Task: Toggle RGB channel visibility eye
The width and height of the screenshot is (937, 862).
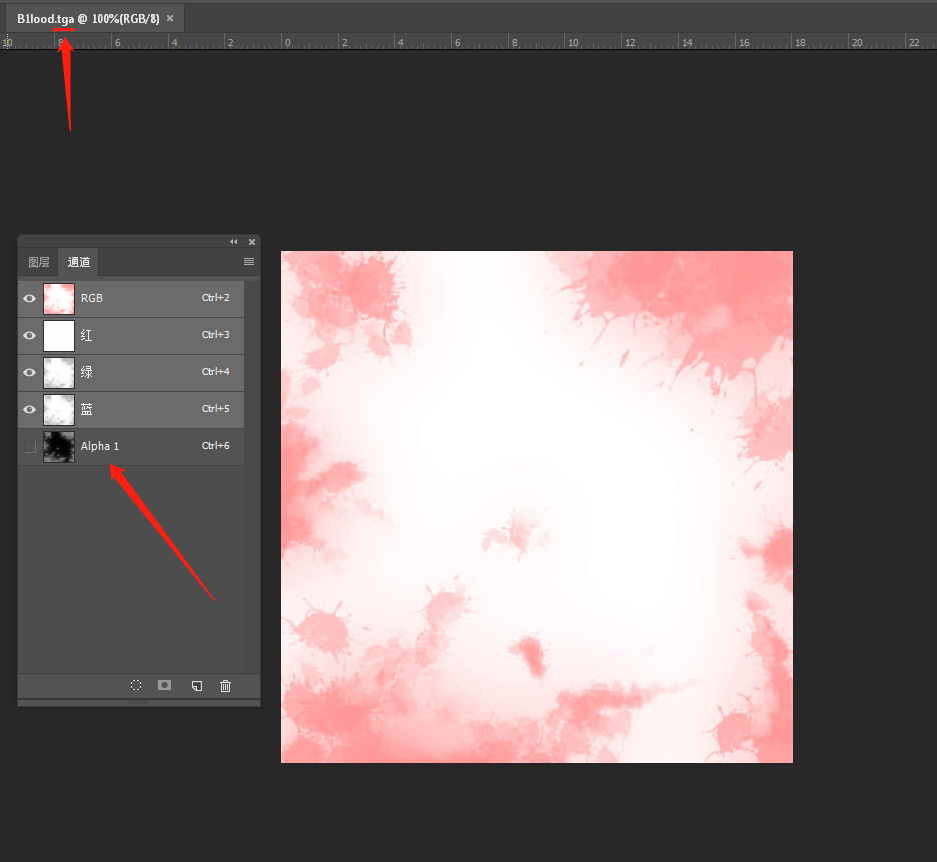Action: [29, 298]
